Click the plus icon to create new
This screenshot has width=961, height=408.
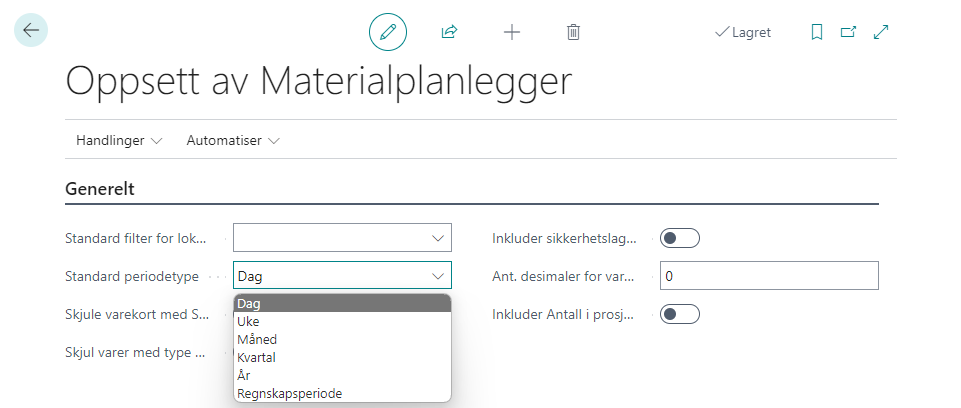(511, 32)
